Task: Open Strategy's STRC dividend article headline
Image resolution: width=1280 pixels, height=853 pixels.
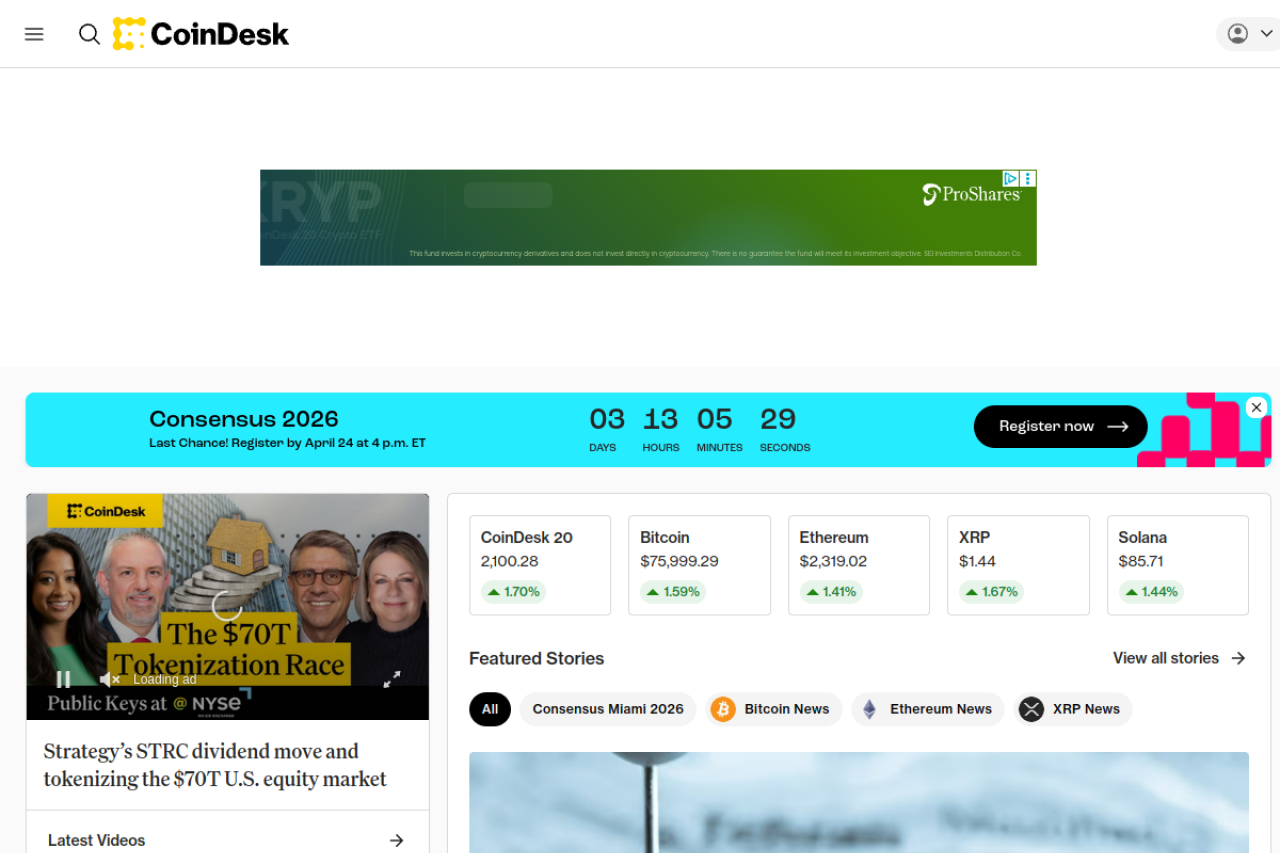Action: 215,765
